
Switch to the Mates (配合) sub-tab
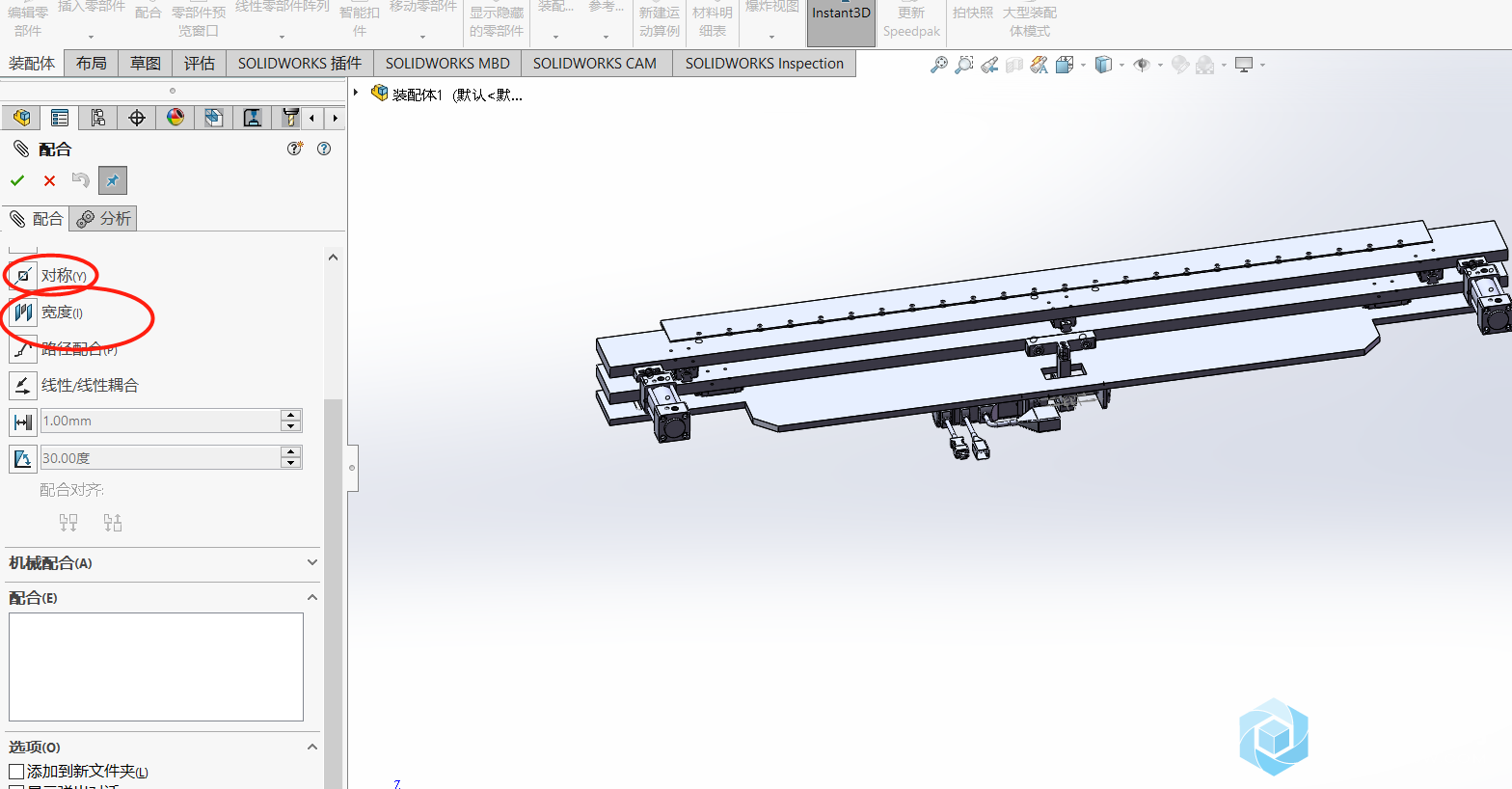[36, 219]
